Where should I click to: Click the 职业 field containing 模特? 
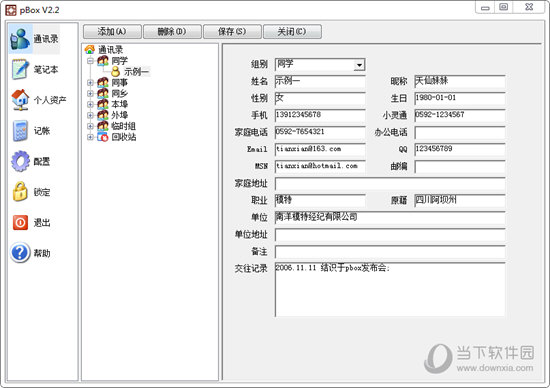[x=320, y=201]
